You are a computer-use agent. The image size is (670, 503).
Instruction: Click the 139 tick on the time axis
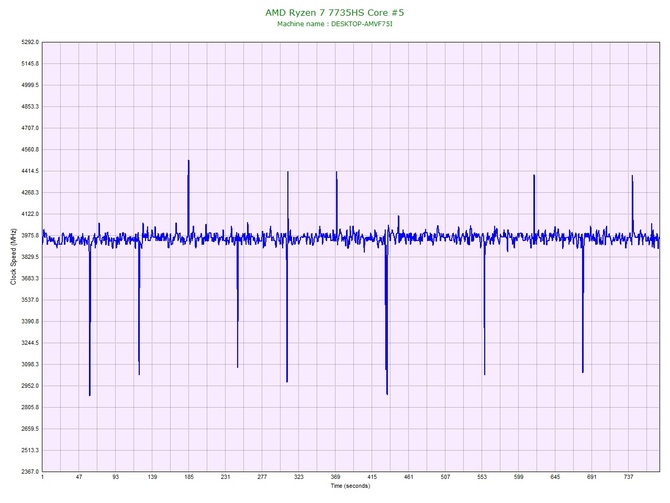coord(152,477)
